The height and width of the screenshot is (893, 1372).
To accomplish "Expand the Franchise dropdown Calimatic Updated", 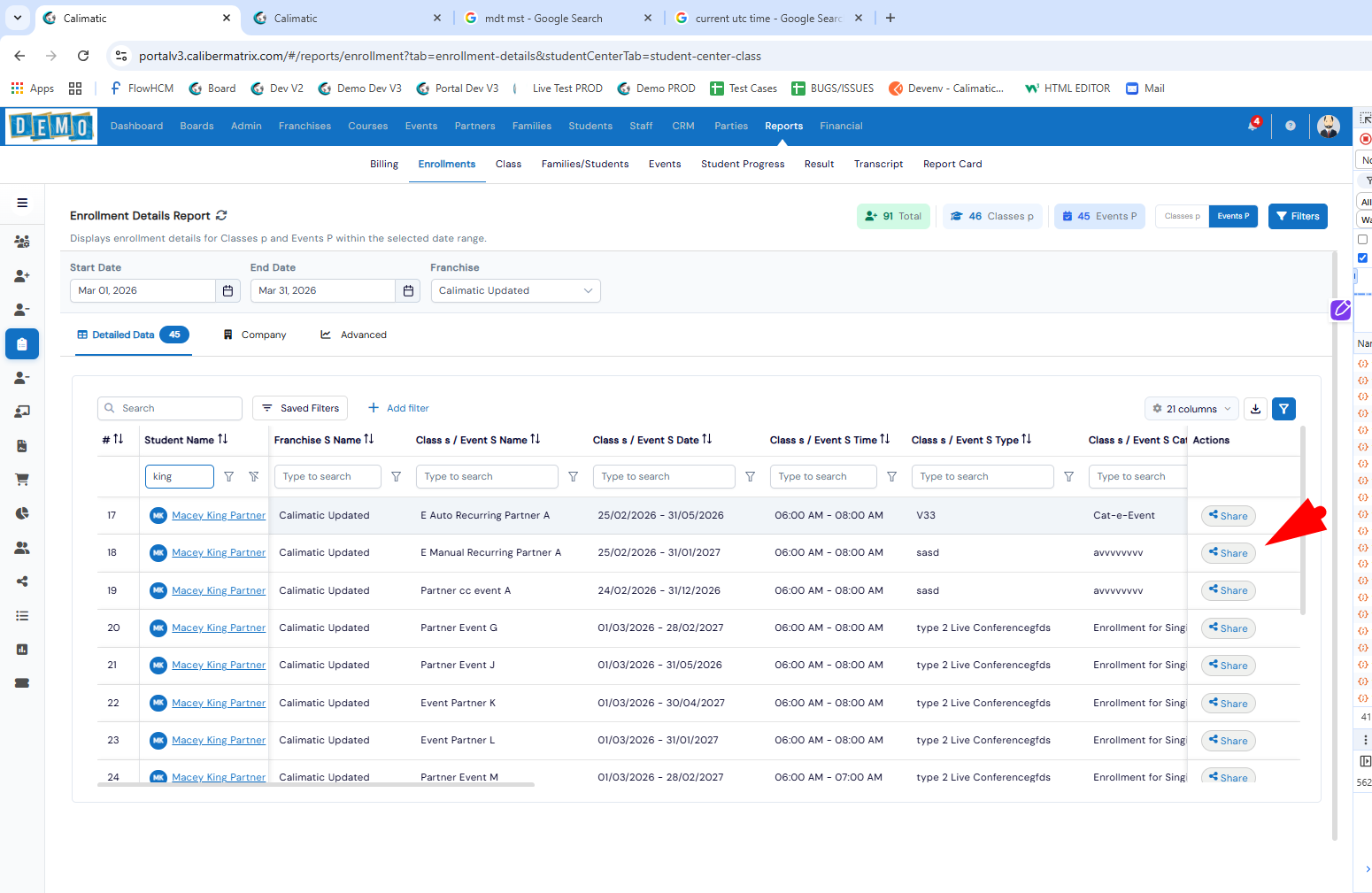I will point(515,290).
